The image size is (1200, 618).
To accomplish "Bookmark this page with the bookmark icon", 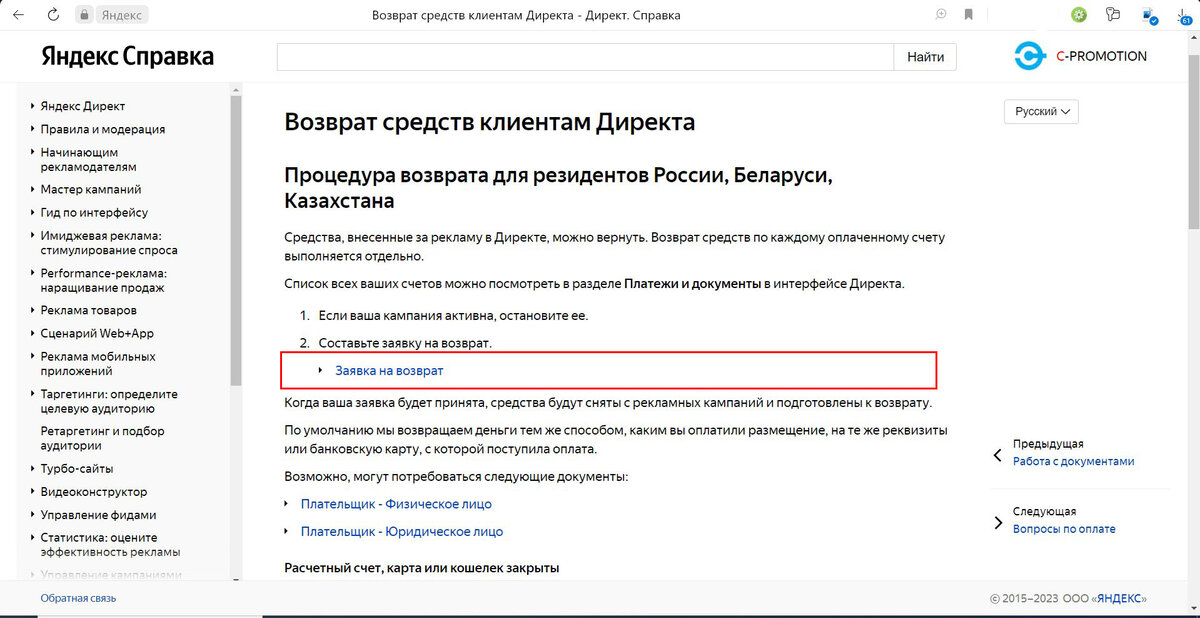I will (x=969, y=15).
